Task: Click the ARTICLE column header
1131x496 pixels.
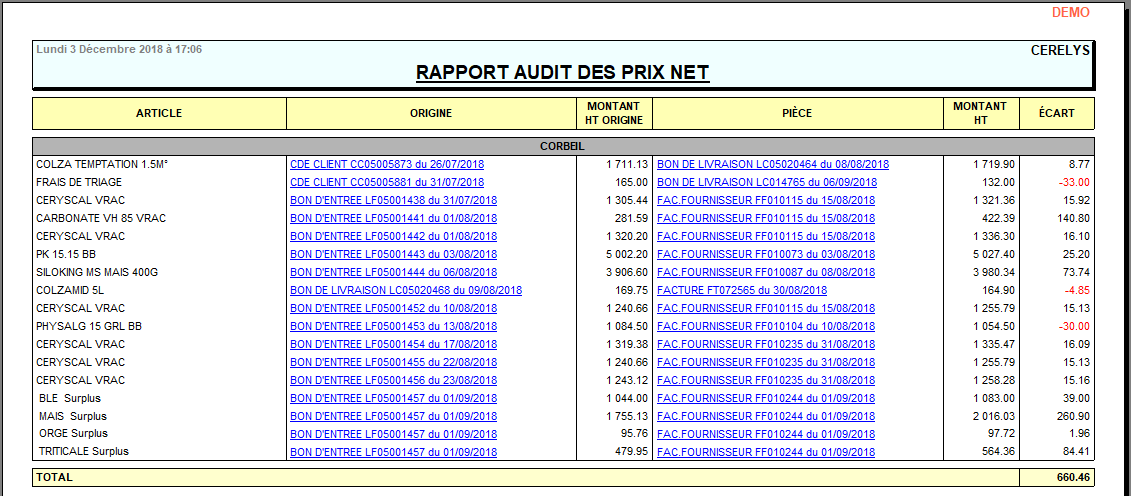Action: coord(159,113)
